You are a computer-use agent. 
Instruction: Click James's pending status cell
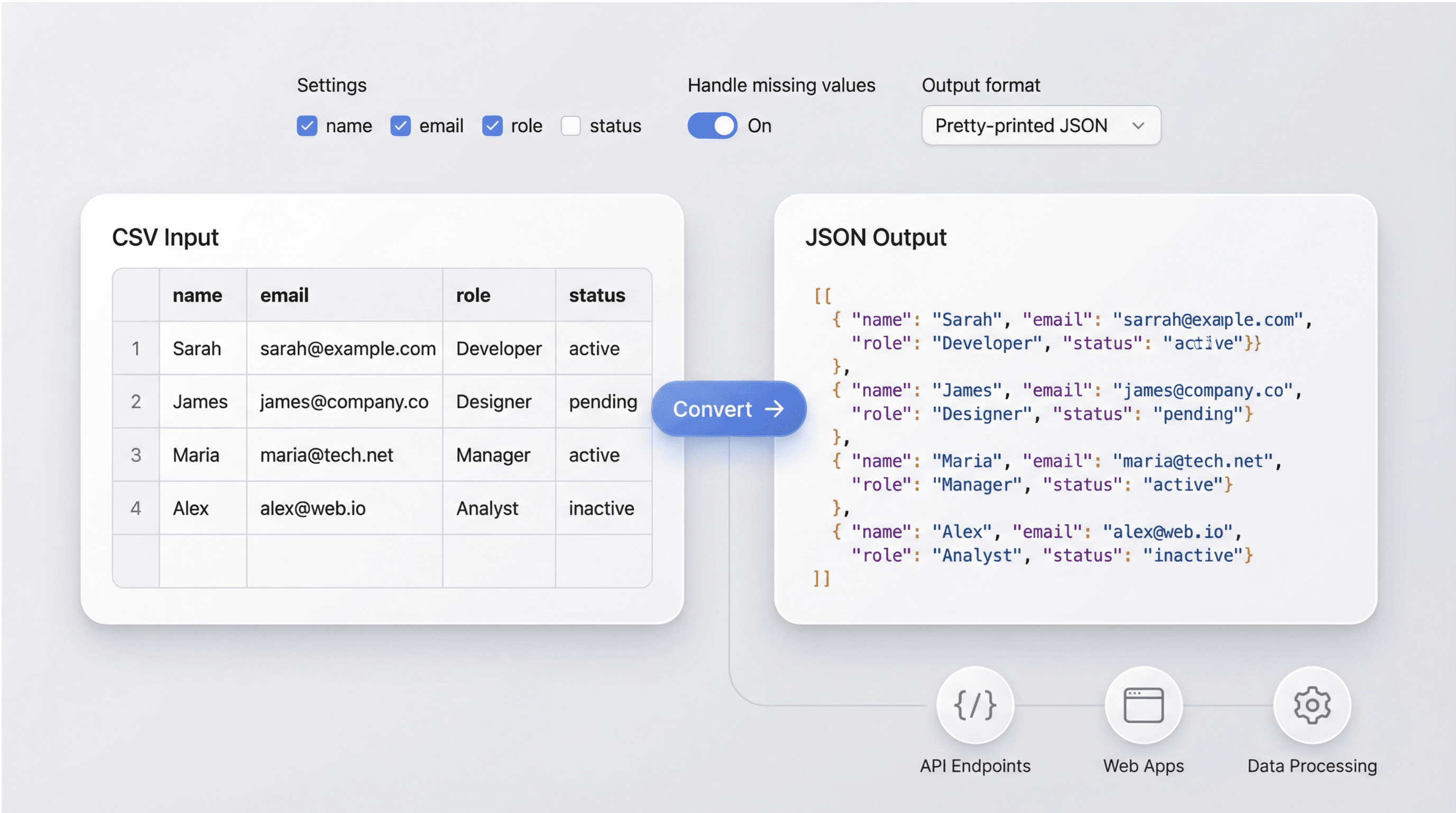click(602, 401)
